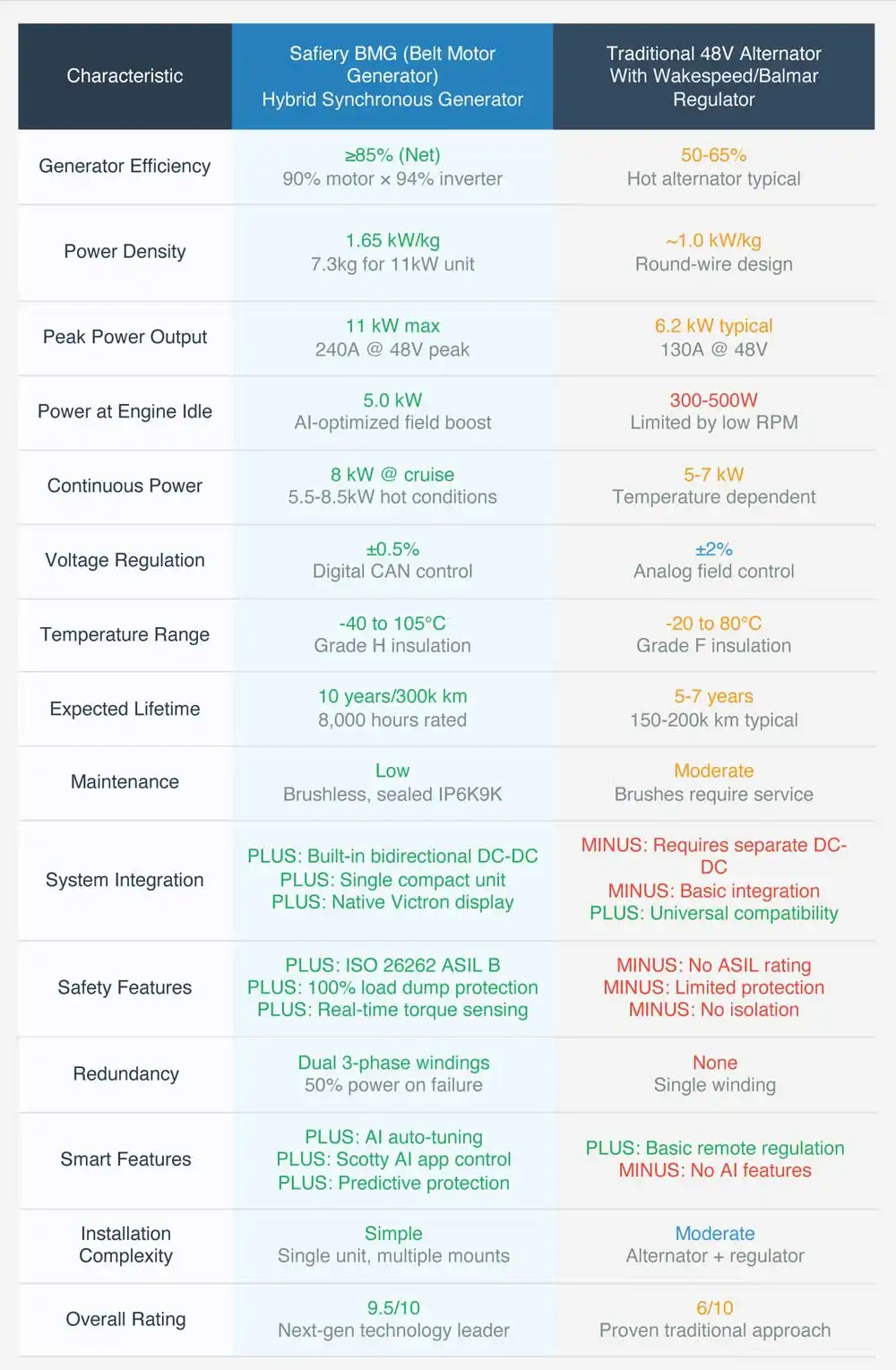The height and width of the screenshot is (1370, 896).
Task: Click the 300-500W idle power value
Action: point(713,400)
